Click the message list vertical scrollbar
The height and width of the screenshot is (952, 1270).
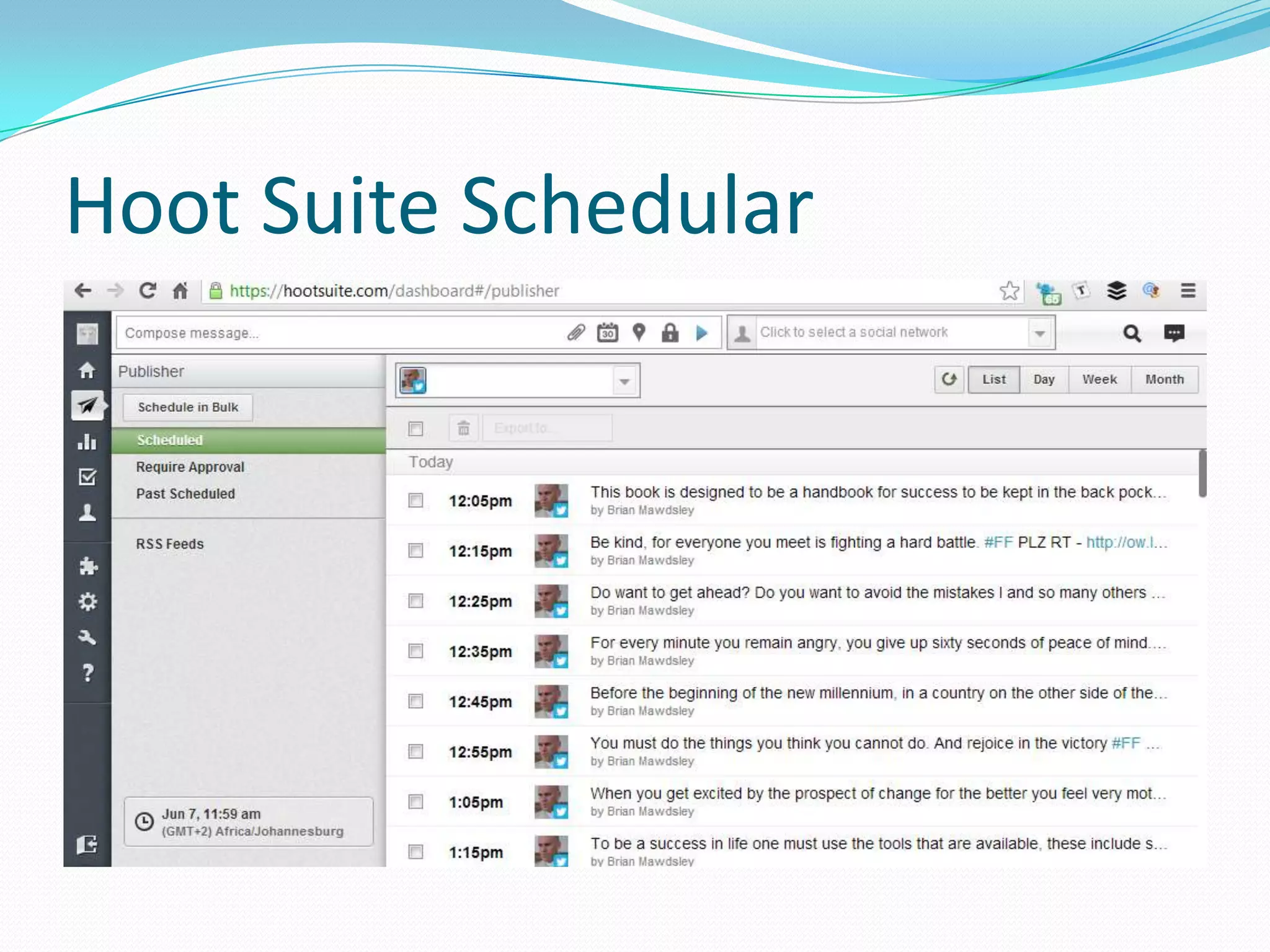click(1202, 474)
